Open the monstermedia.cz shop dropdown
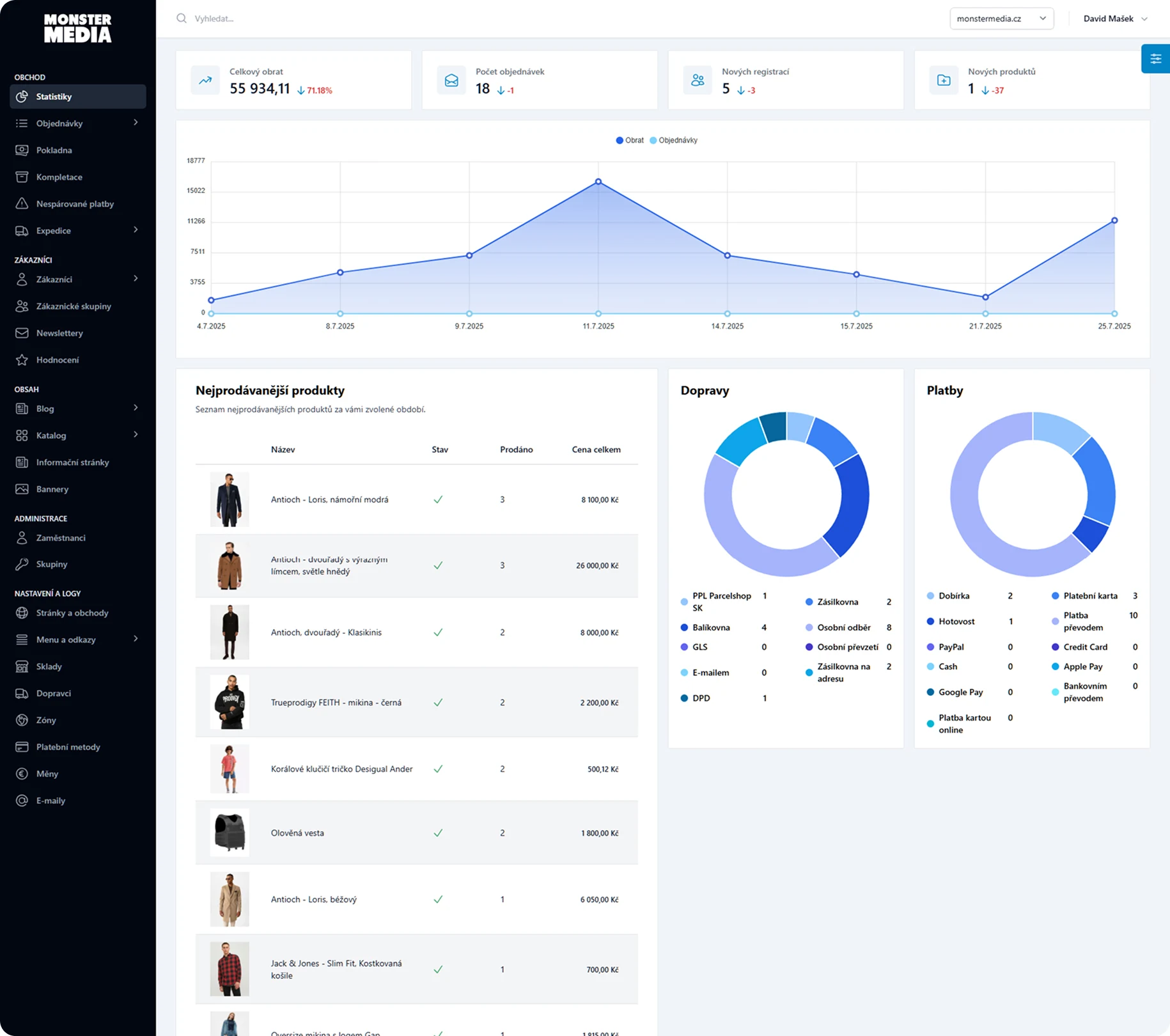 (1001, 19)
